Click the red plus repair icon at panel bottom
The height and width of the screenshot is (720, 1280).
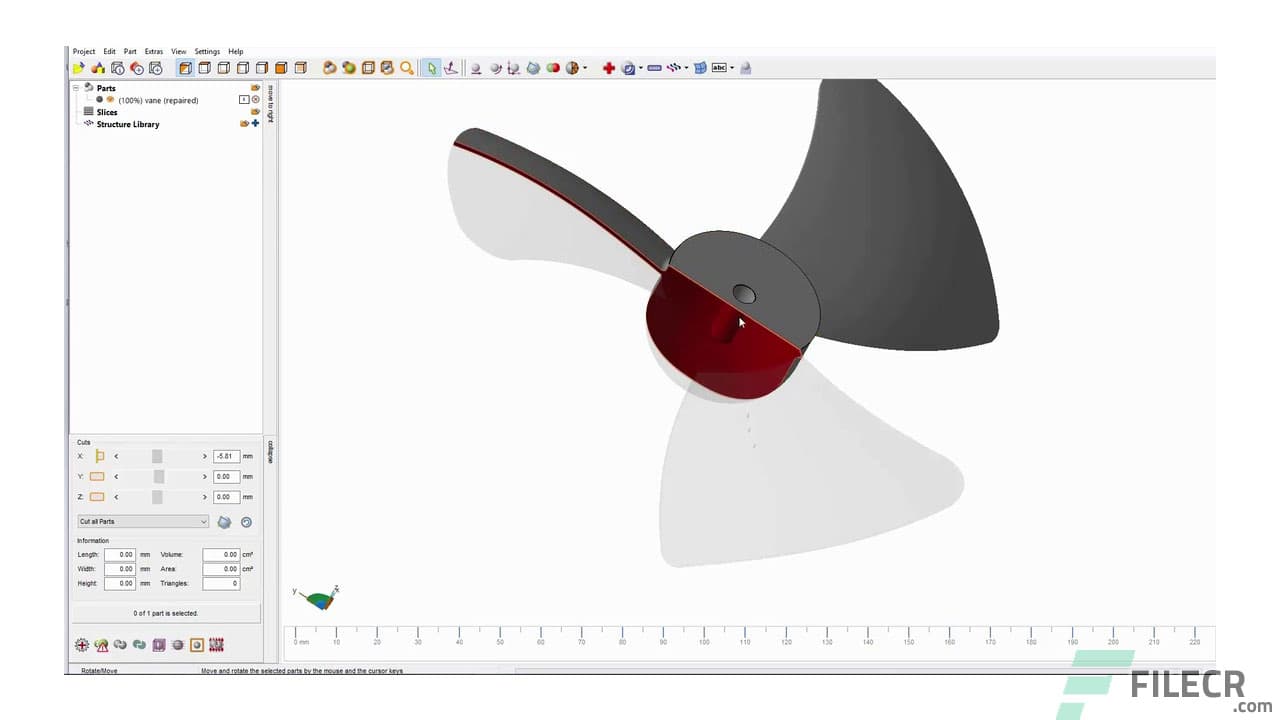click(x=82, y=644)
